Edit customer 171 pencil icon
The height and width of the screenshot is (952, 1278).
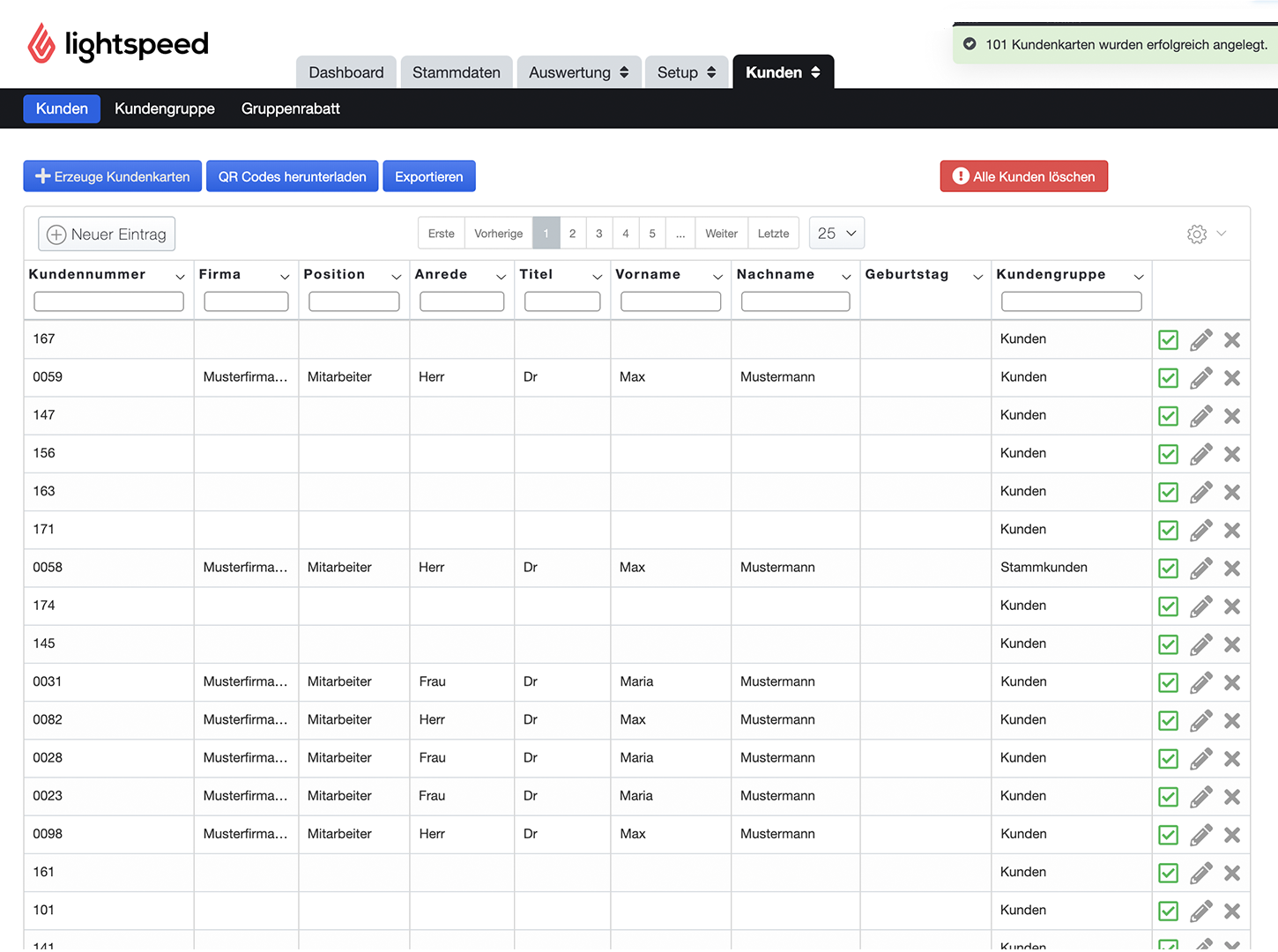[1200, 531]
